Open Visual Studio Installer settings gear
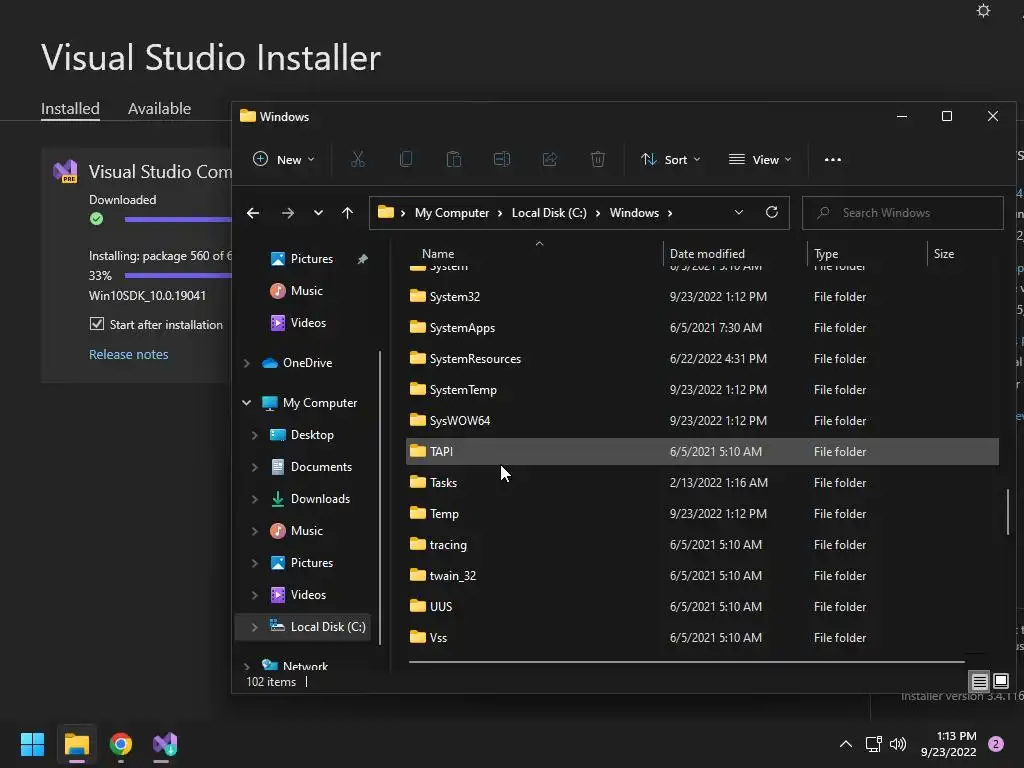 [984, 10]
